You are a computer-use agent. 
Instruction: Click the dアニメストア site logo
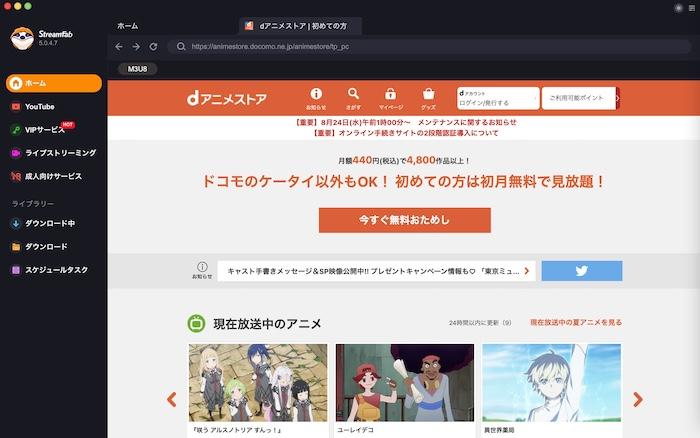[x=227, y=99]
